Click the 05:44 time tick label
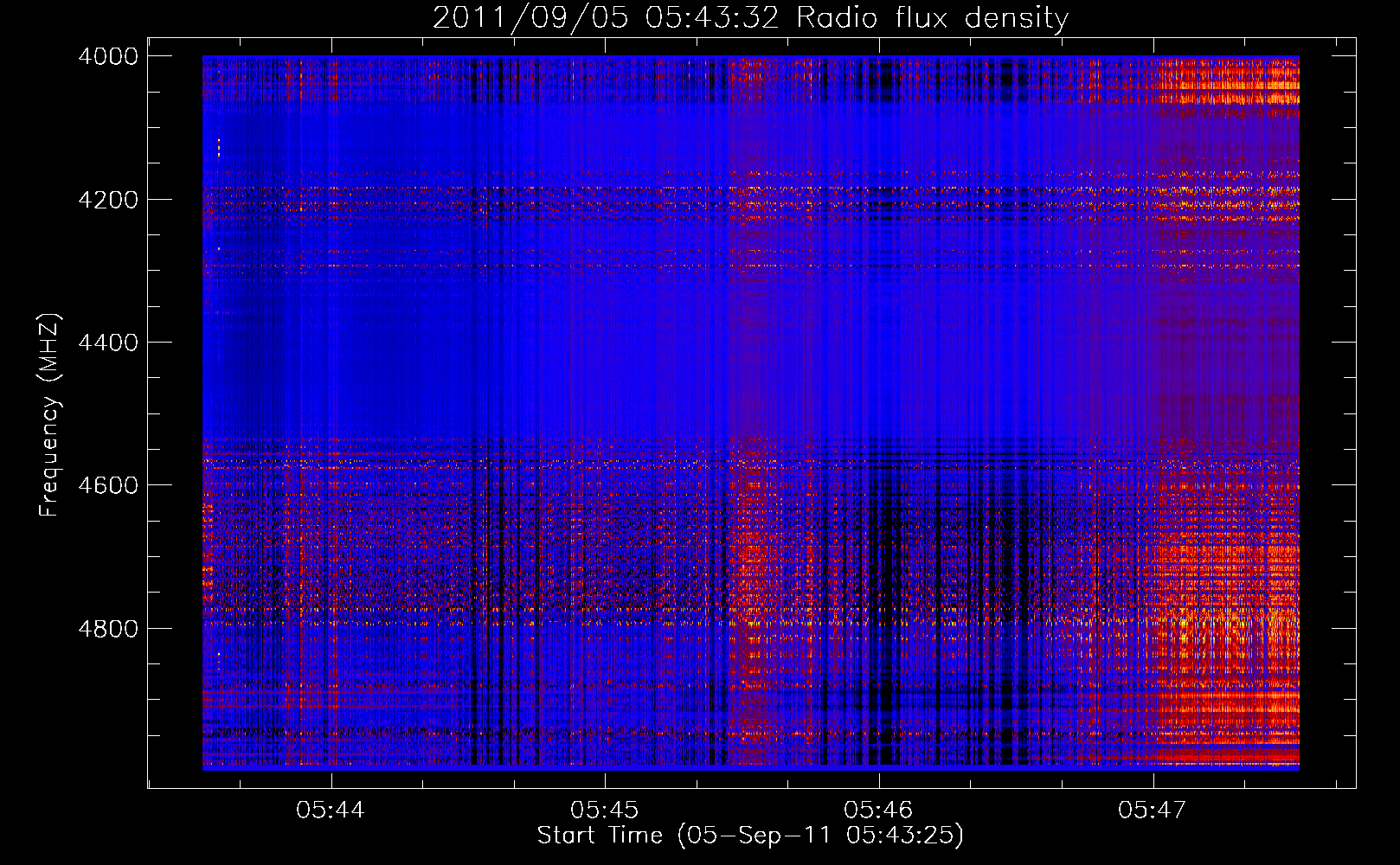The height and width of the screenshot is (865, 1400). [331, 810]
